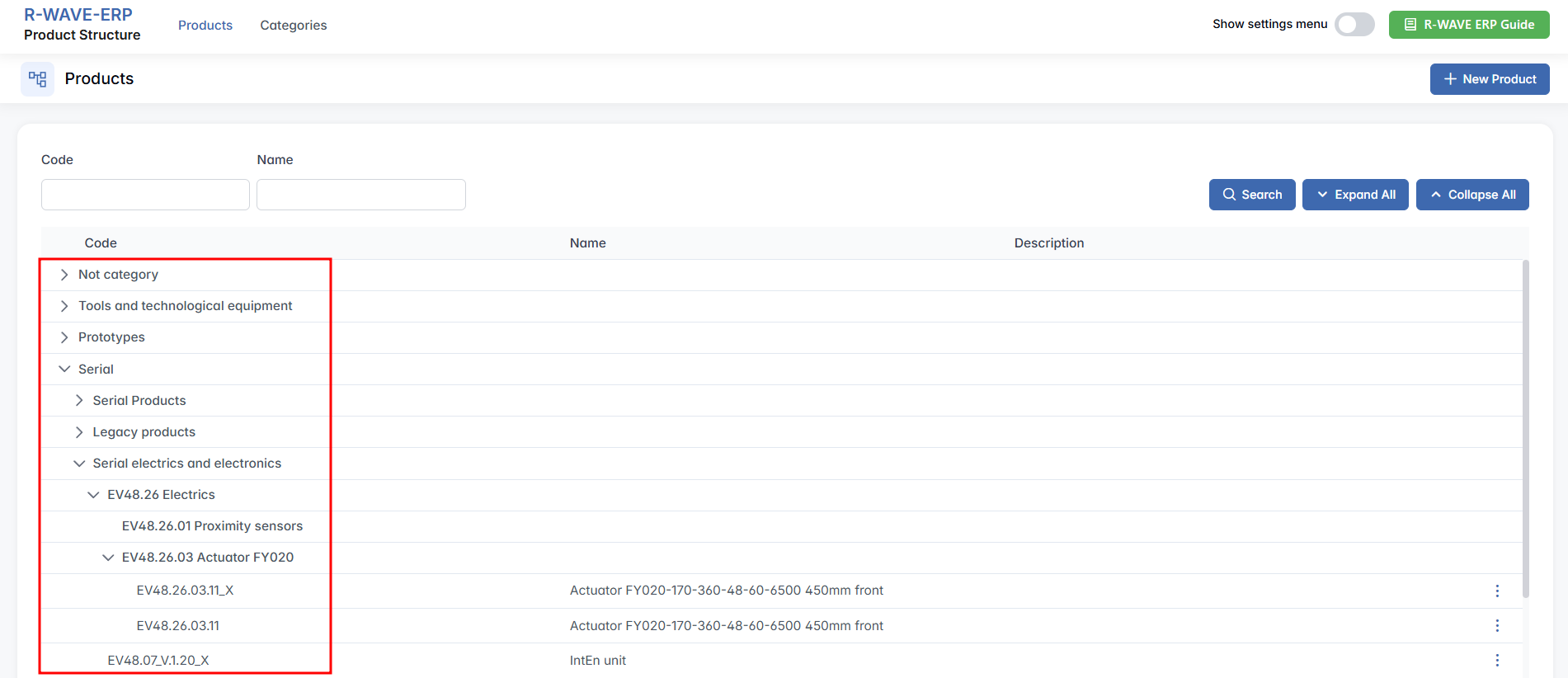Screen dimensions: 1568x678
Task: Click the vertical scrollbar of product tree
Action: coord(1525,429)
